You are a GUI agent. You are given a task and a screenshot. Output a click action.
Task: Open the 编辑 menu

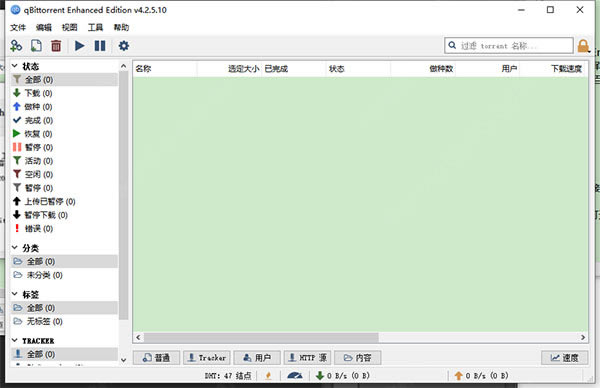pos(44,27)
